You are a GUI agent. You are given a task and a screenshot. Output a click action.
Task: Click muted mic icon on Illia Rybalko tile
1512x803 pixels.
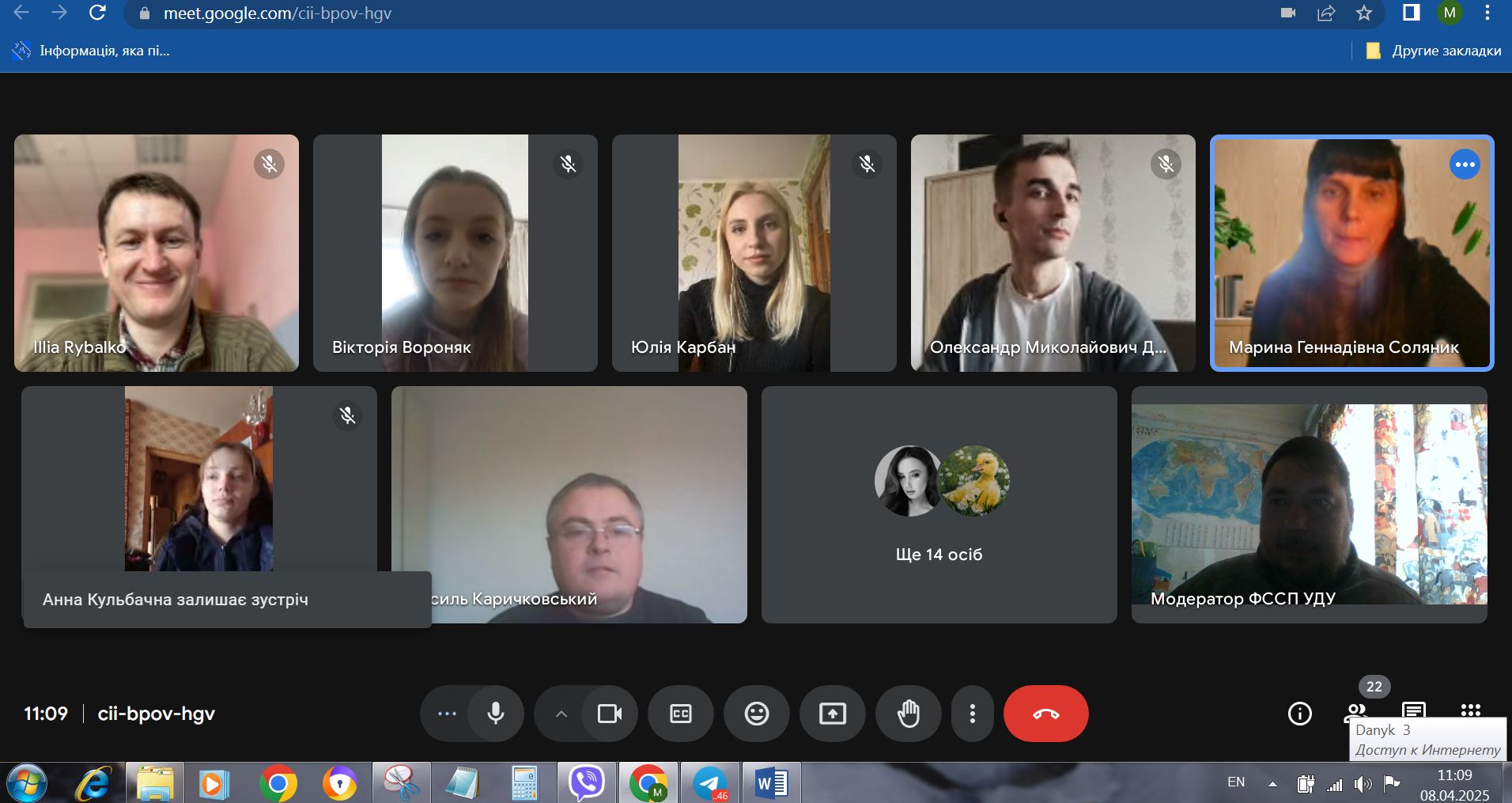270,164
